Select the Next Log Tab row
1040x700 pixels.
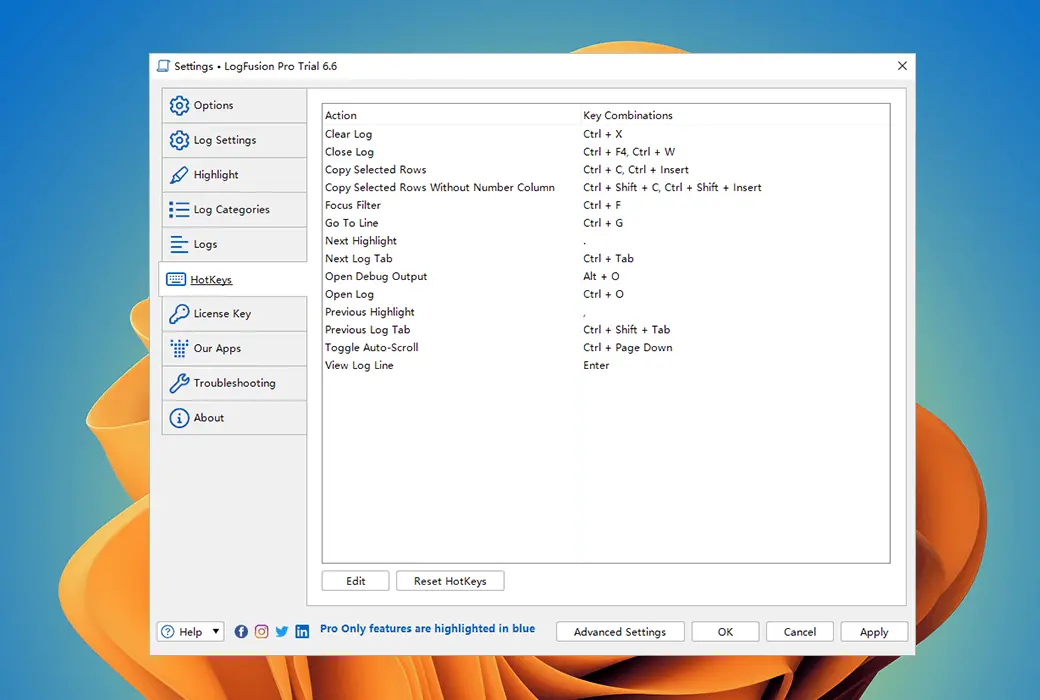pyautogui.click(x=606, y=259)
